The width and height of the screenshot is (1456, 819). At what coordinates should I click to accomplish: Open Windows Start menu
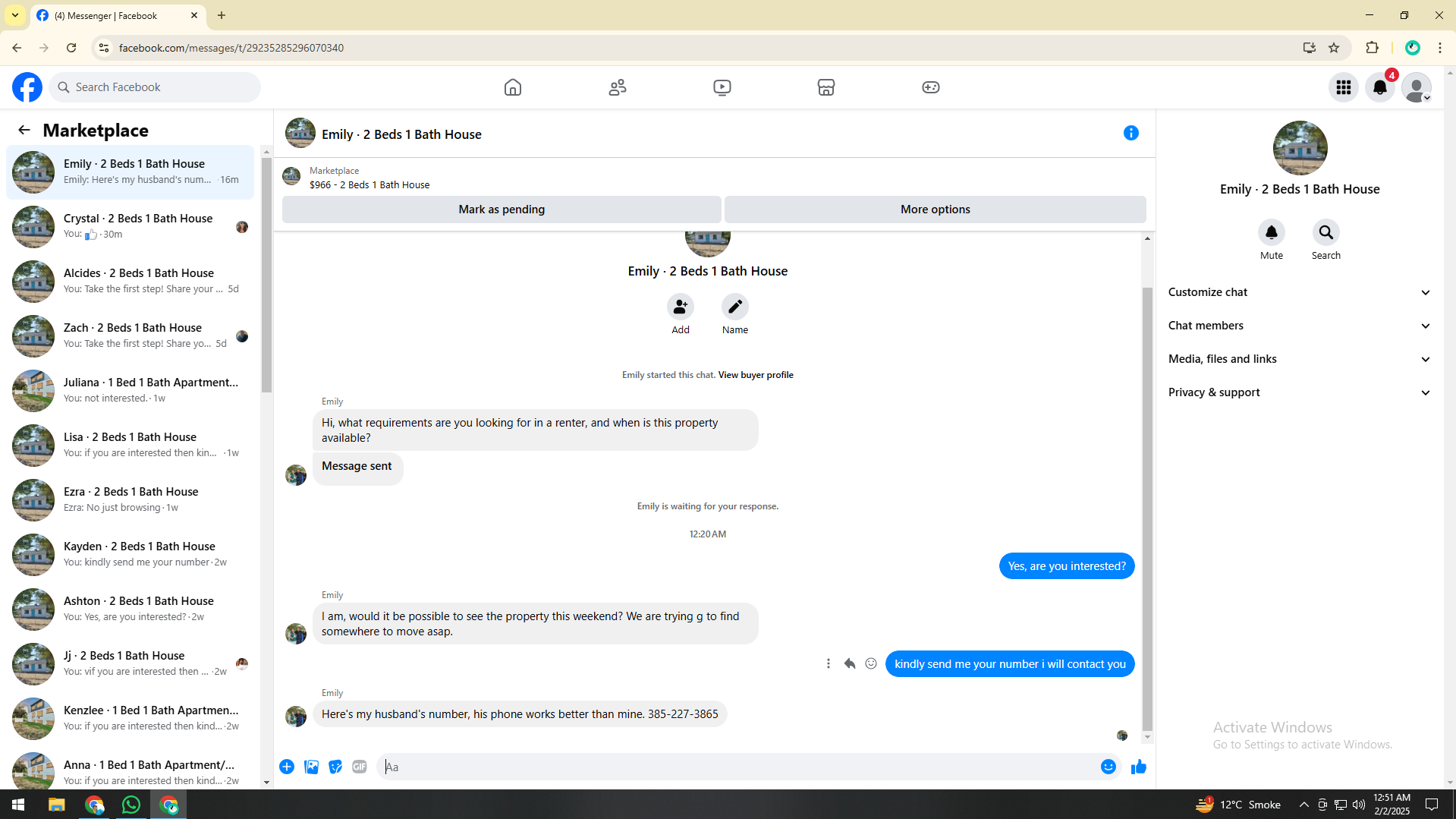click(18, 805)
